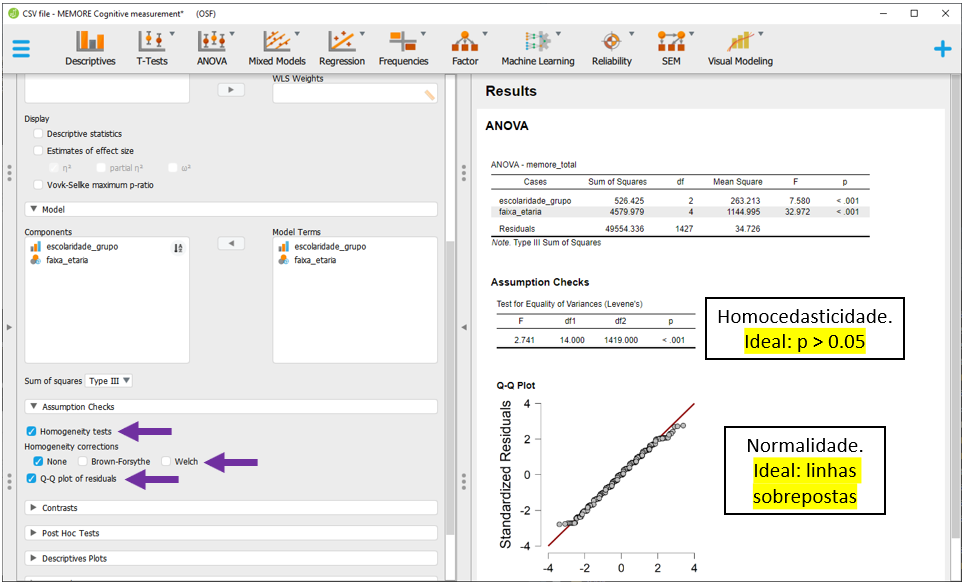Screen dimensions: 965x585
Task: Toggle the partial η² checkbox
Action: point(101,168)
